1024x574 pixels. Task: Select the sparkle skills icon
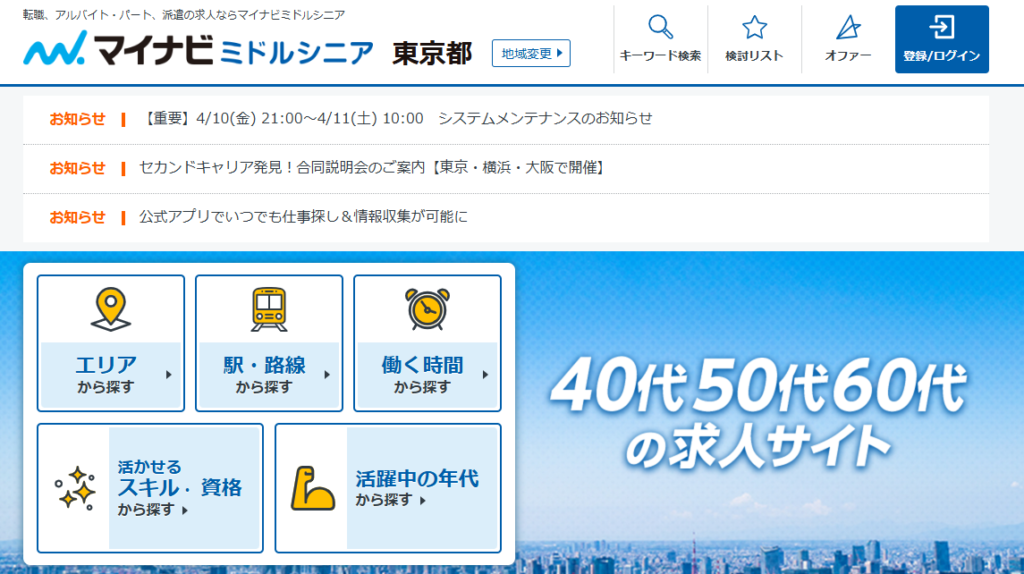[x=75, y=488]
